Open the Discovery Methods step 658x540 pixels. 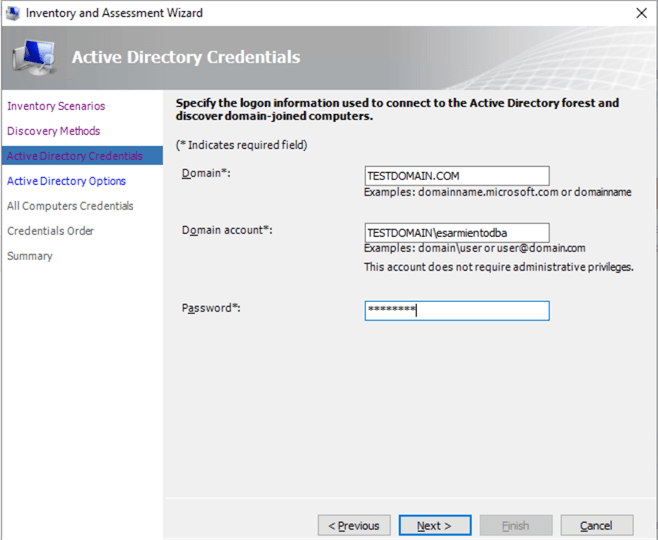(53, 131)
